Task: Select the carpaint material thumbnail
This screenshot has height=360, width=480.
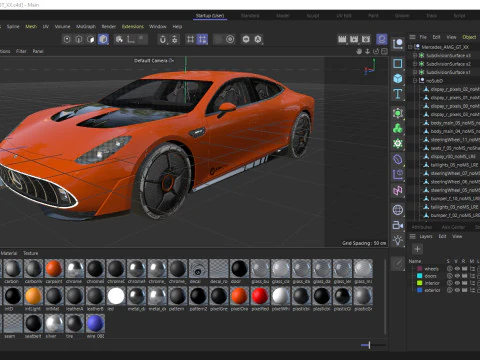Action: coord(54,269)
